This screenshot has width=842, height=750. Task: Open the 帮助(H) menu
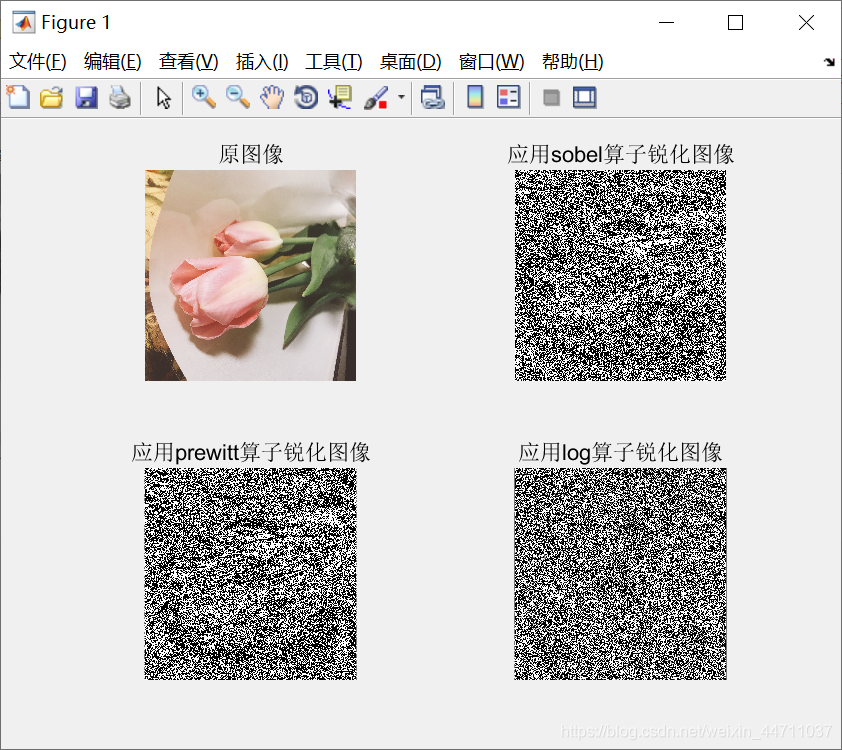572,62
